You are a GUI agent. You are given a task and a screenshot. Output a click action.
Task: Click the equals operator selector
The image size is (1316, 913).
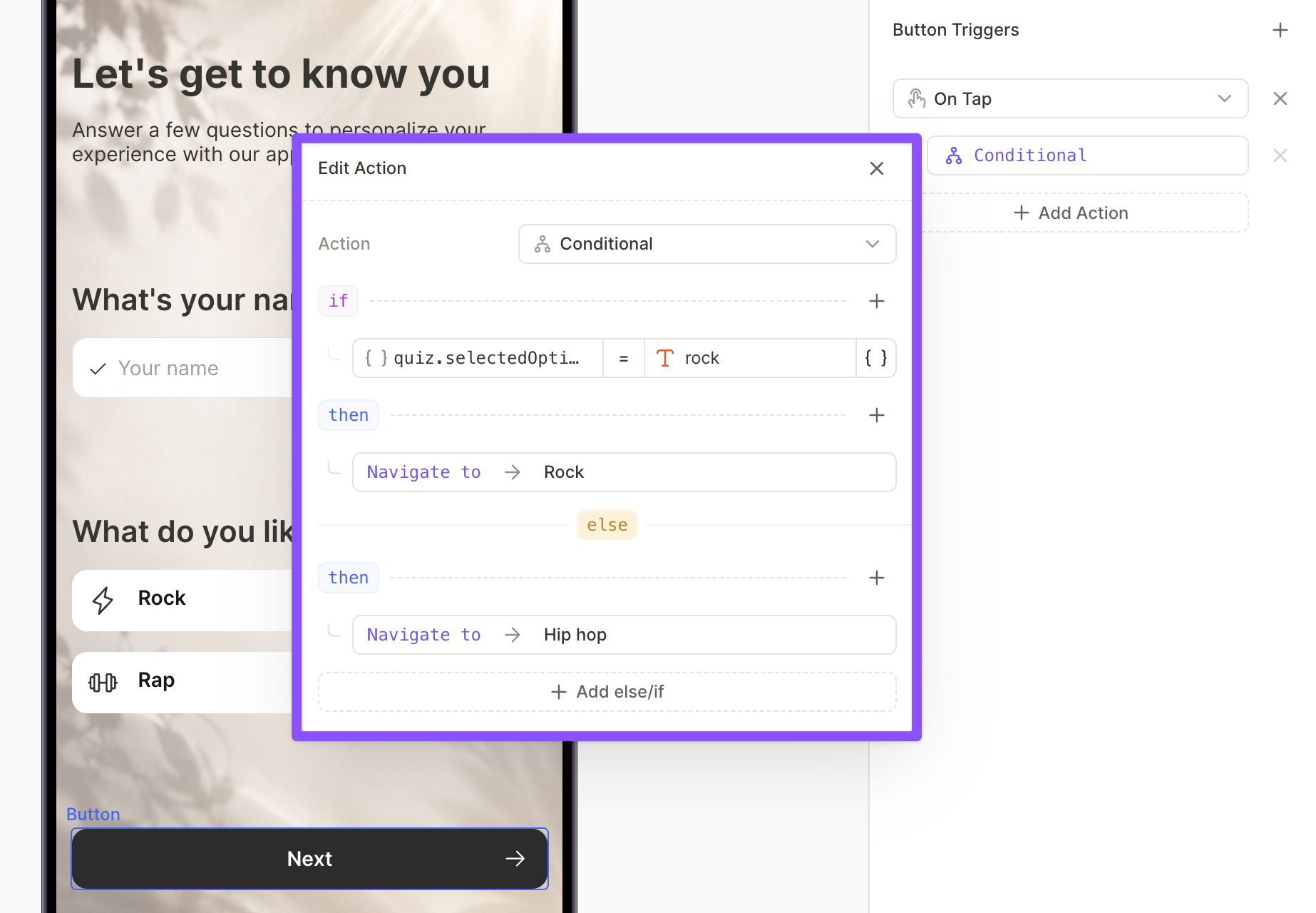click(x=624, y=358)
